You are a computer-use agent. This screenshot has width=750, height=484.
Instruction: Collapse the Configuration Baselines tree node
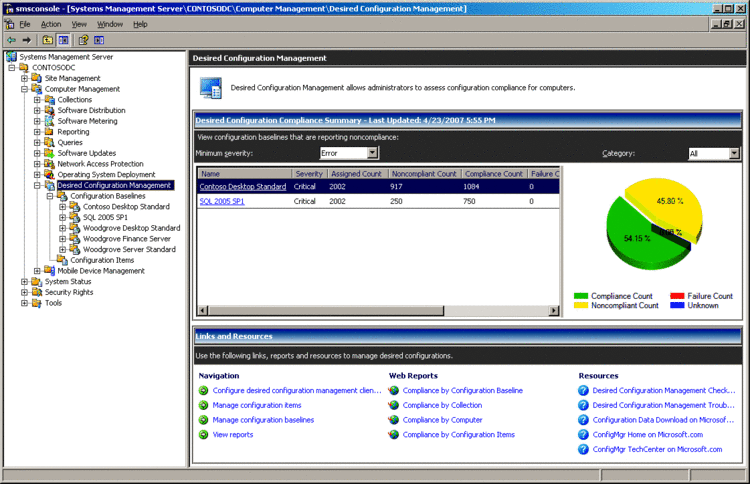pyautogui.click(x=50, y=196)
